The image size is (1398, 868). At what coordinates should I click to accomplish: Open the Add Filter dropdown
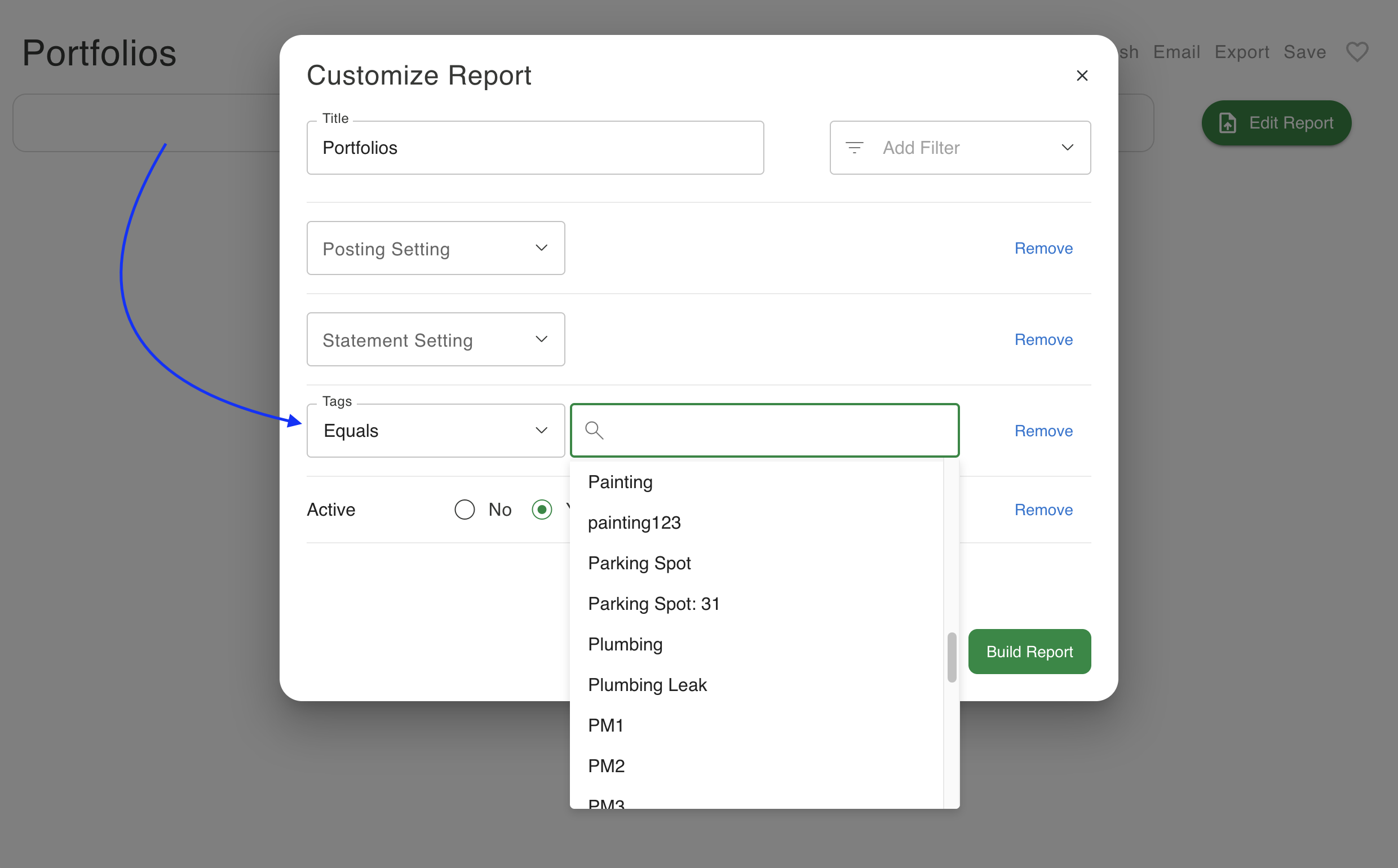click(960, 148)
